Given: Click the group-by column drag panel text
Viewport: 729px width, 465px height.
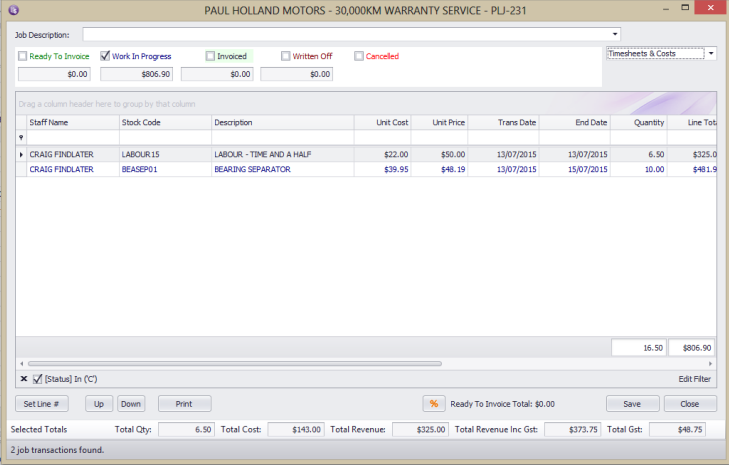Looking at the screenshot, I should tap(107, 104).
